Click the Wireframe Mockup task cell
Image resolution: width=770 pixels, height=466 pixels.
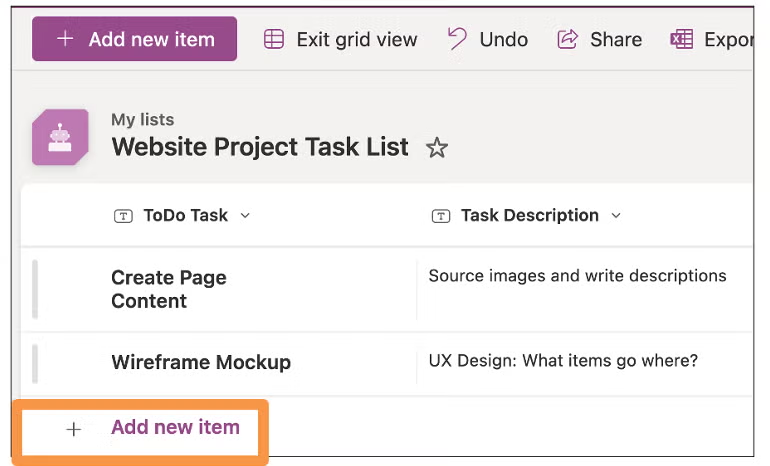[x=201, y=363]
